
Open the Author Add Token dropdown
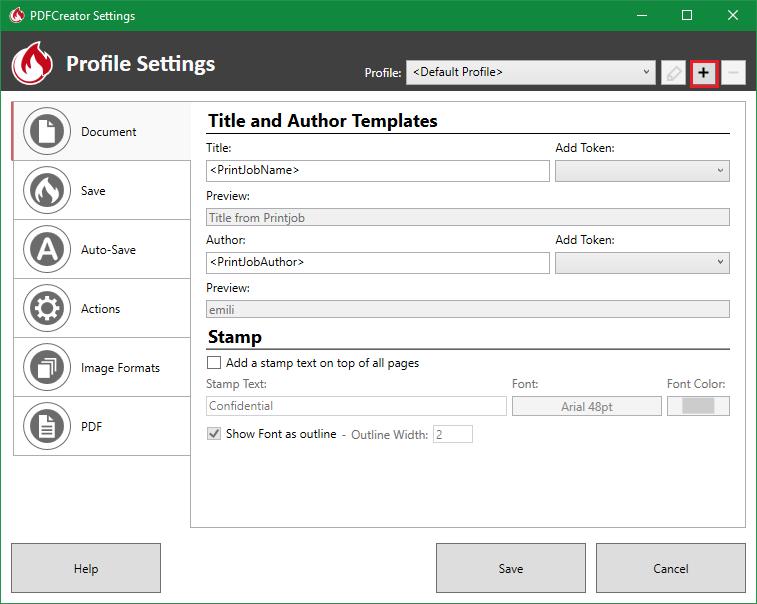click(642, 263)
